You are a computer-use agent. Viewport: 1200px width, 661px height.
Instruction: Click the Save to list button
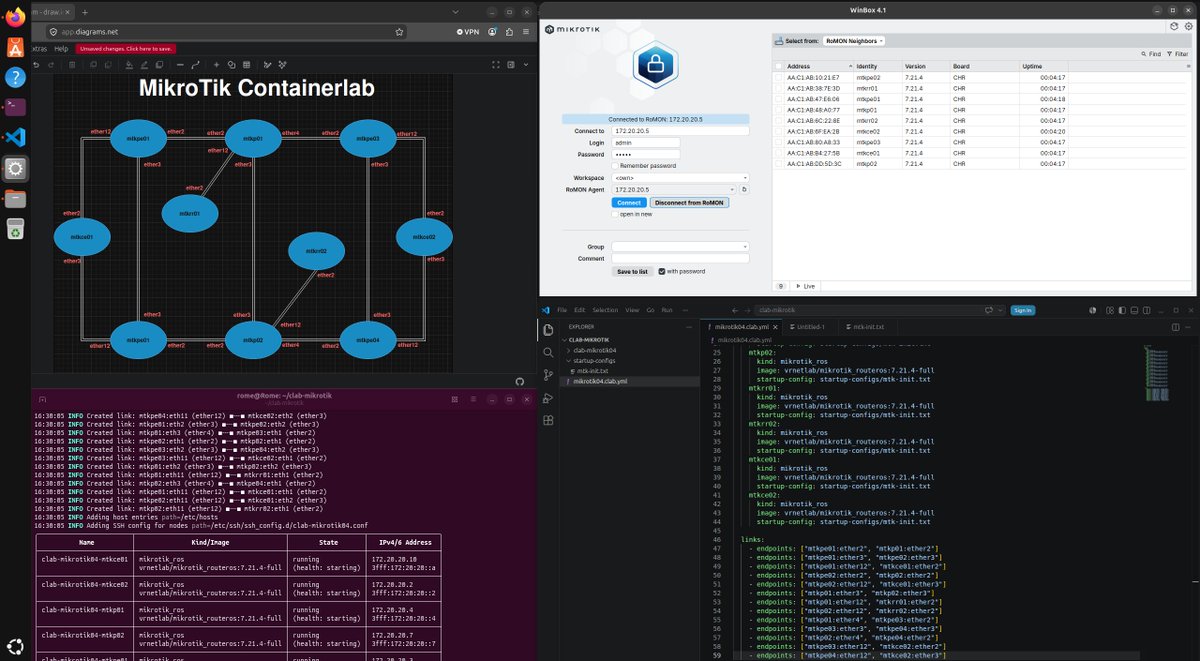(x=632, y=271)
